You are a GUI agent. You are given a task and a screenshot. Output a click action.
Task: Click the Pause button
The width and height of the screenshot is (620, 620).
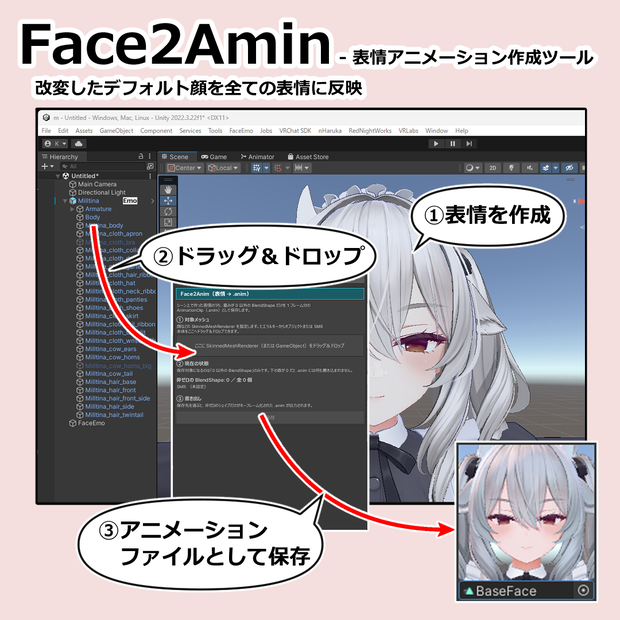452,144
